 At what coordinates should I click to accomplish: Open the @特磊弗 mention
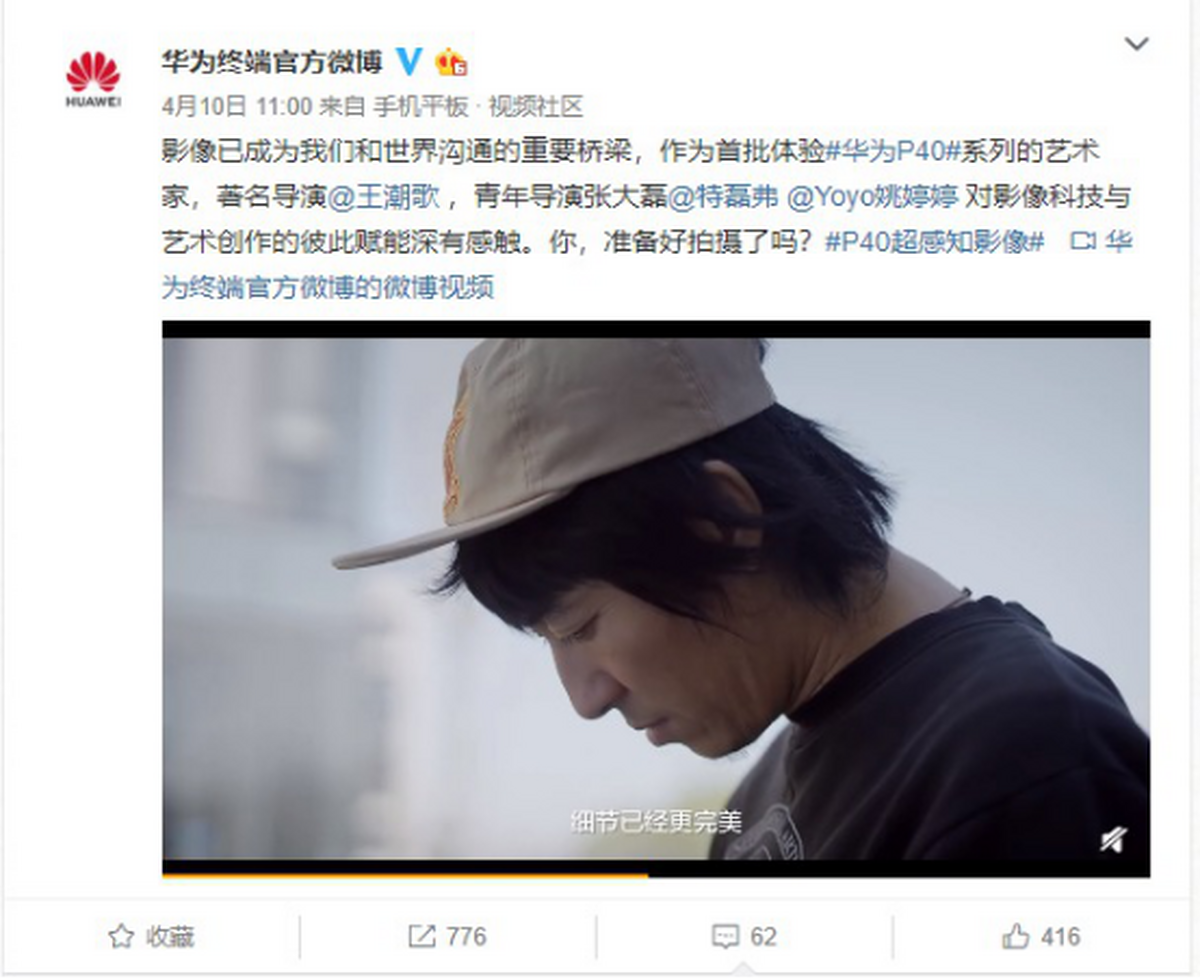722,196
